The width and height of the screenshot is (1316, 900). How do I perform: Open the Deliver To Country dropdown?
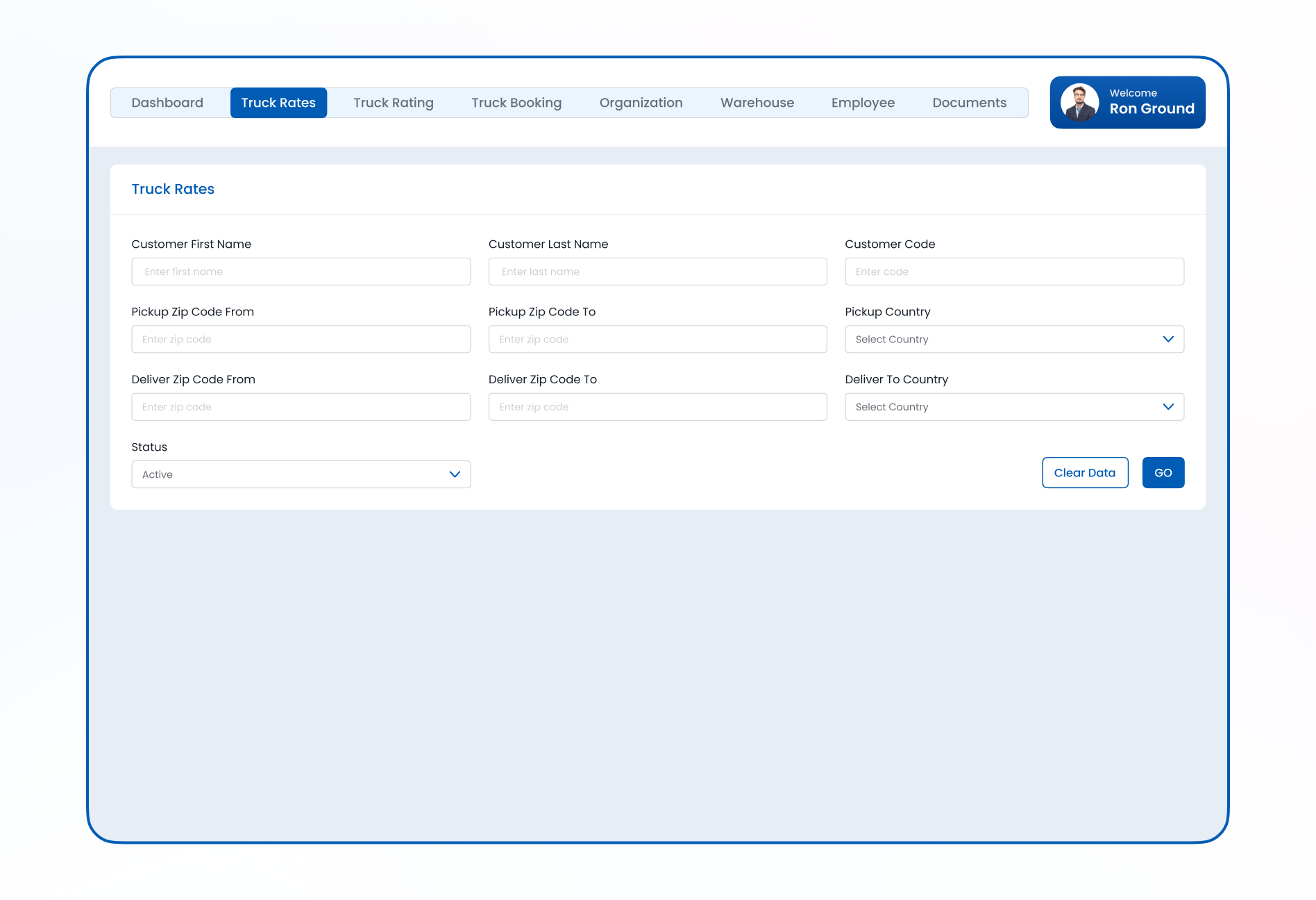(1014, 406)
